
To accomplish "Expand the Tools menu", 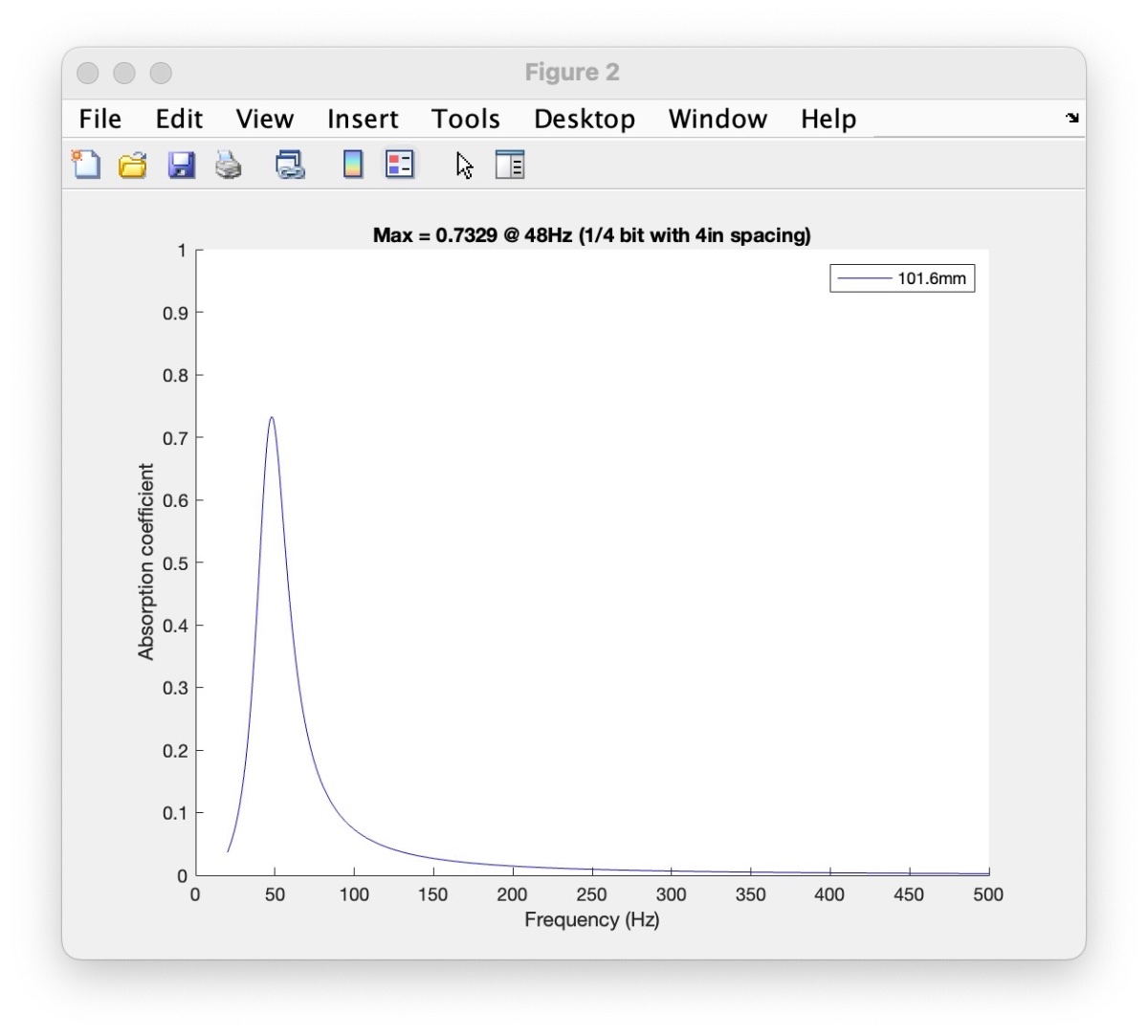I will [x=465, y=119].
